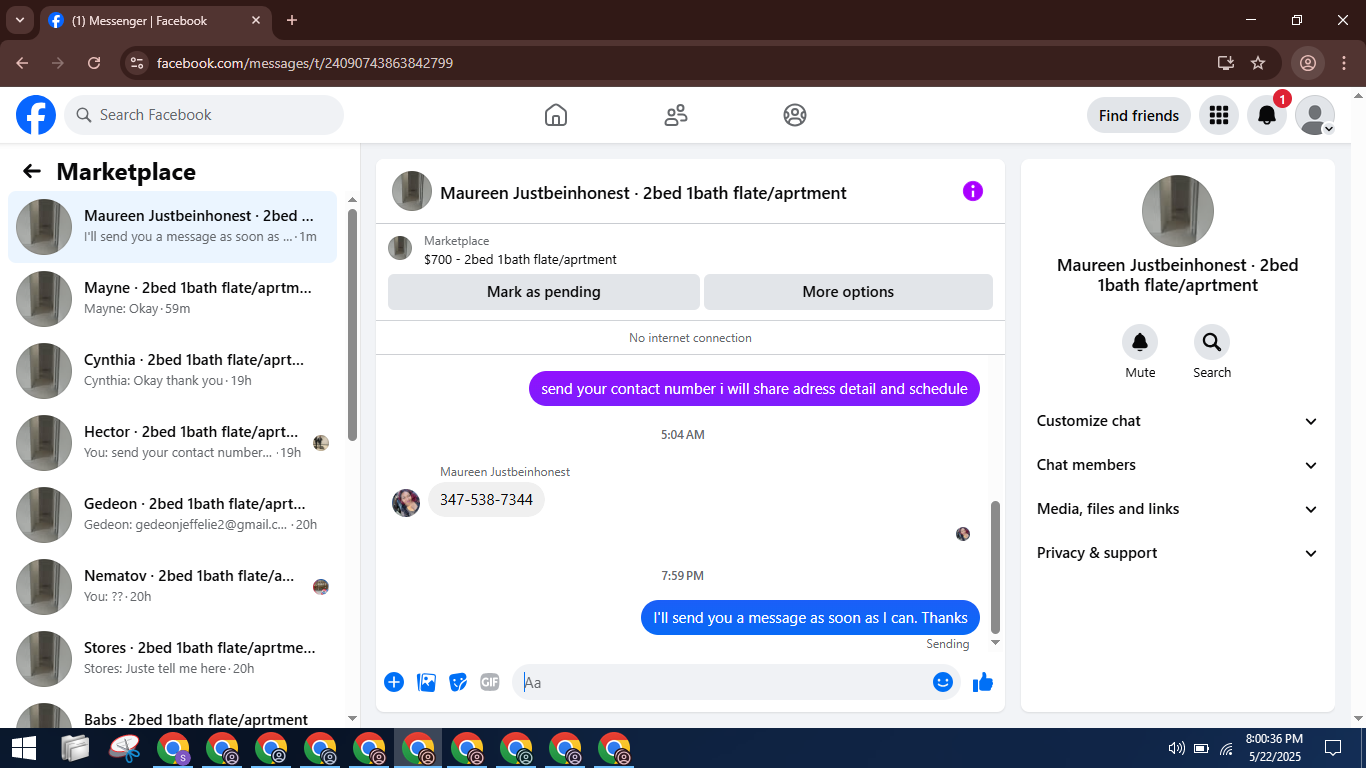Image resolution: width=1366 pixels, height=768 pixels.
Task: Open the Mayne conversation
Action: click(x=172, y=299)
